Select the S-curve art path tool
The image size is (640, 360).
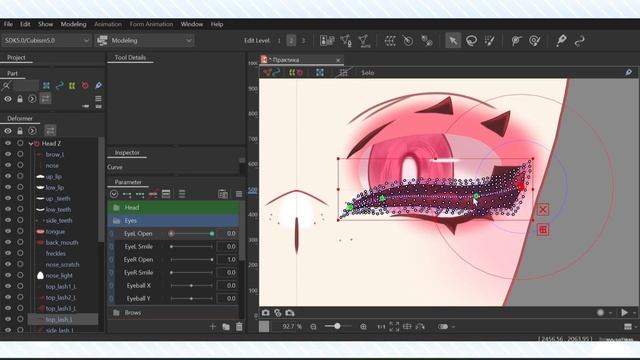click(x=580, y=40)
